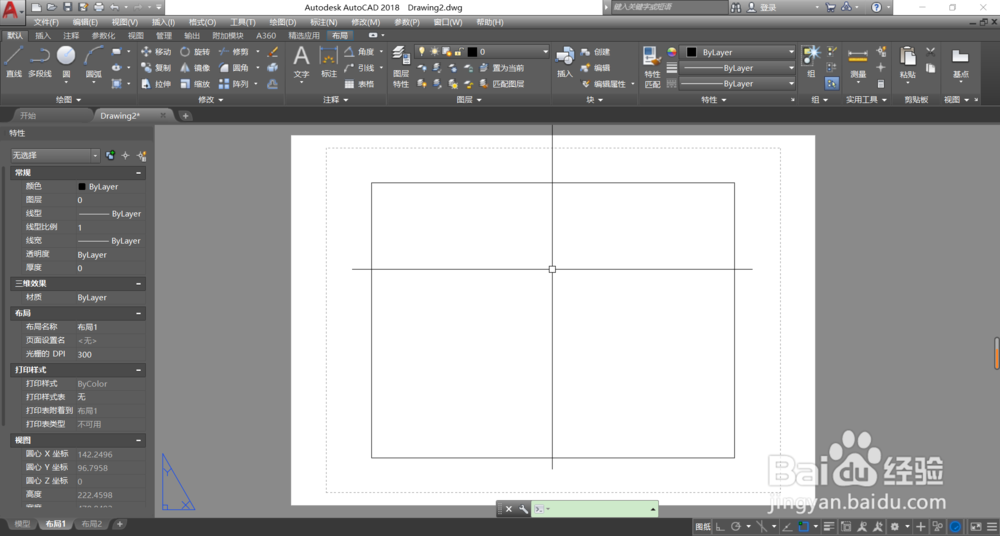Click the 匹配图层 button
1000x536 pixels.
(x=501, y=84)
